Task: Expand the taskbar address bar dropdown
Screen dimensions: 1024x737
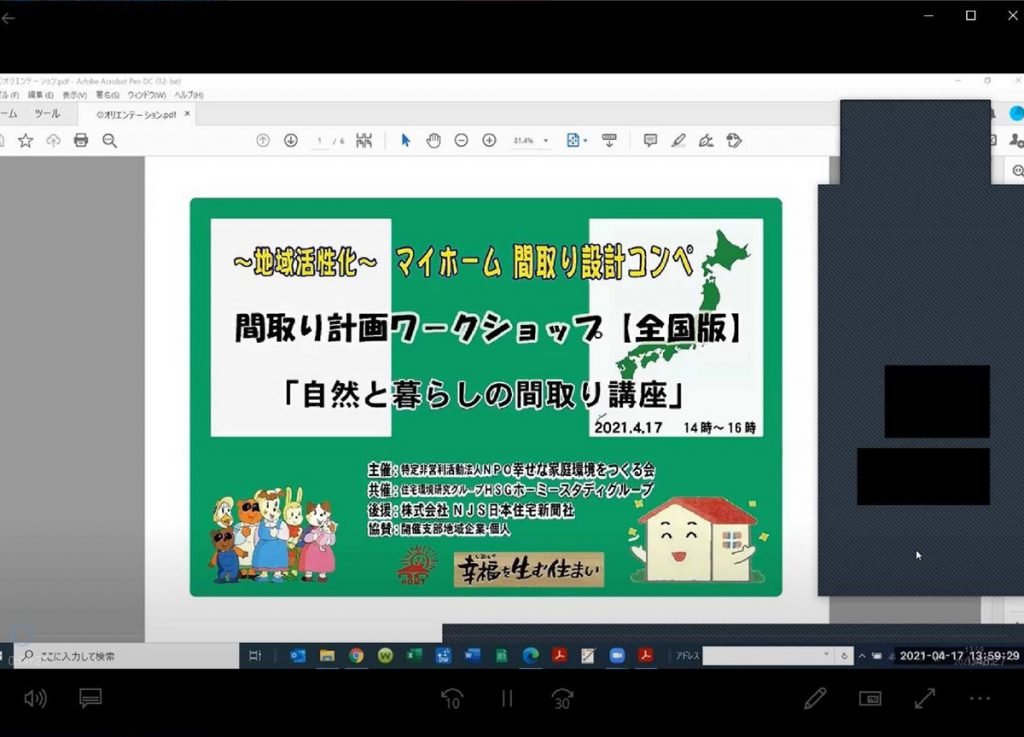Action: pyautogui.click(x=827, y=655)
